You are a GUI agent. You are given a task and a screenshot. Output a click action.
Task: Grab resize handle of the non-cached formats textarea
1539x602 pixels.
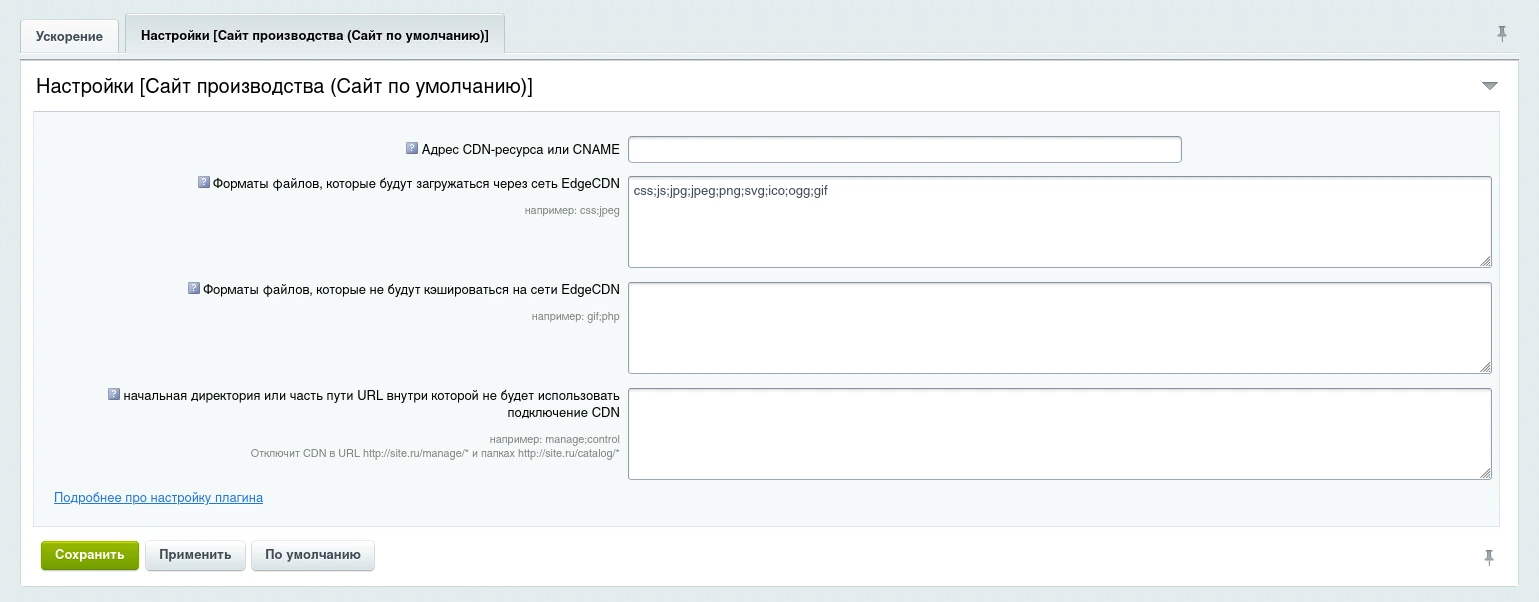pos(1485,367)
